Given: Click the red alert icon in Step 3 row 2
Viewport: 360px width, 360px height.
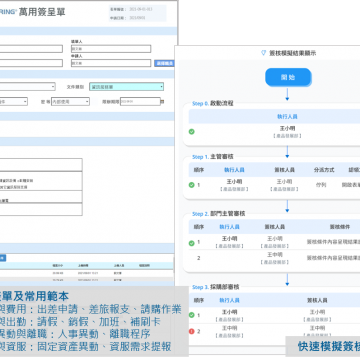Looking at the screenshot, I should click(x=192, y=331).
